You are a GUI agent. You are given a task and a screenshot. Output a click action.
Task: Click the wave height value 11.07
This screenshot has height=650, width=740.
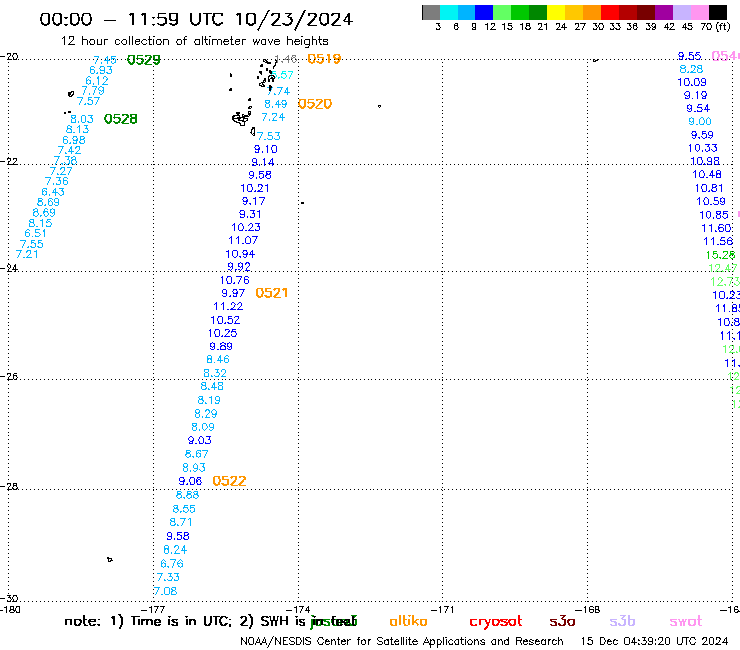(243, 240)
